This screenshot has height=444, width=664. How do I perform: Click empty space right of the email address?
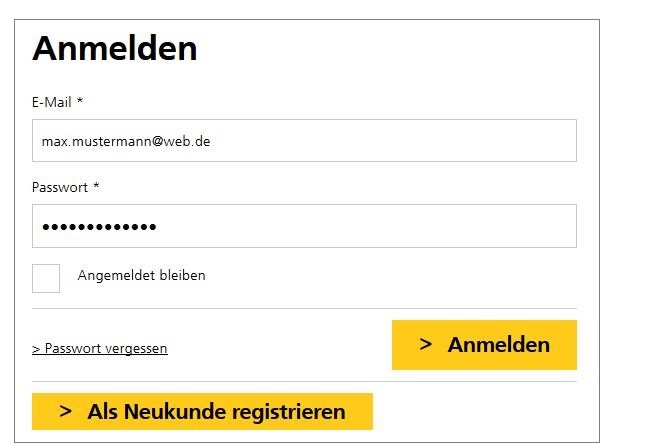[400, 141]
